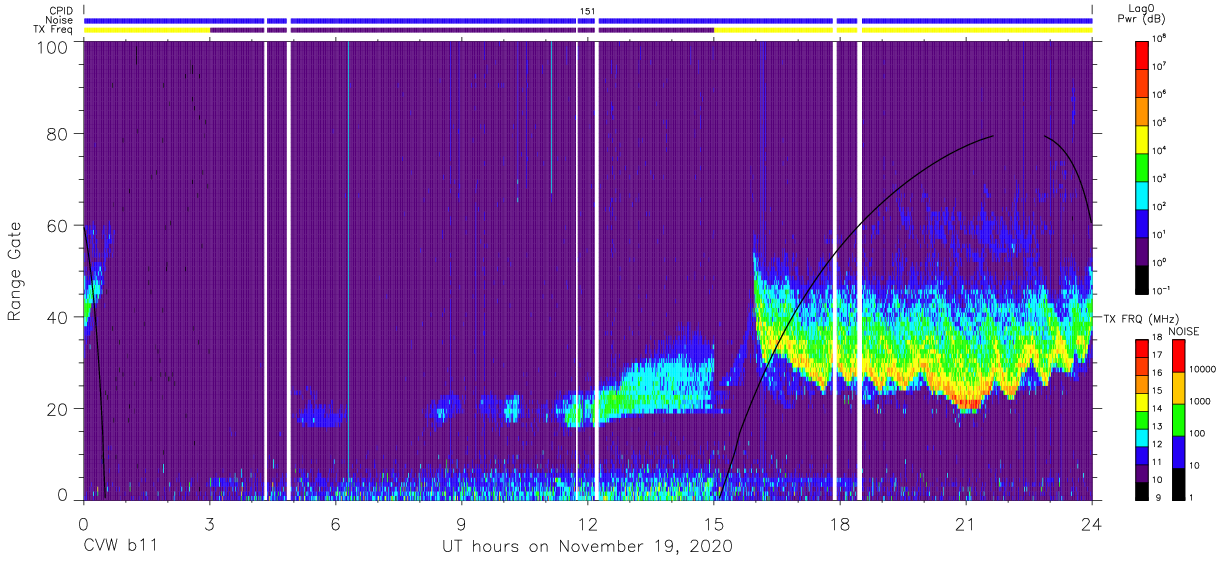Click the x-axis tick label '3'
This screenshot has height=567, width=1228.
(210, 523)
